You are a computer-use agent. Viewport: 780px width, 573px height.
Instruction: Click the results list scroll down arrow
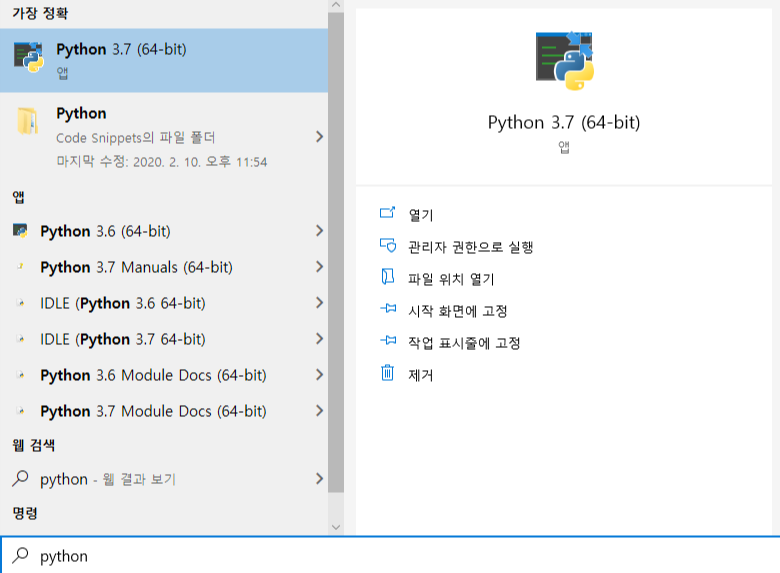[336, 527]
